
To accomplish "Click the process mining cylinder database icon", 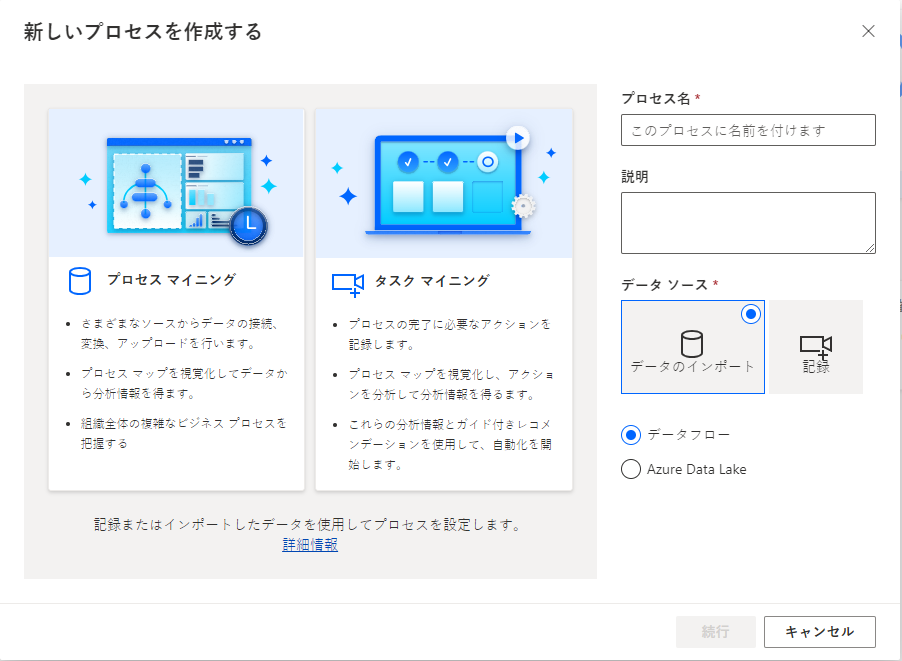I will (79, 281).
